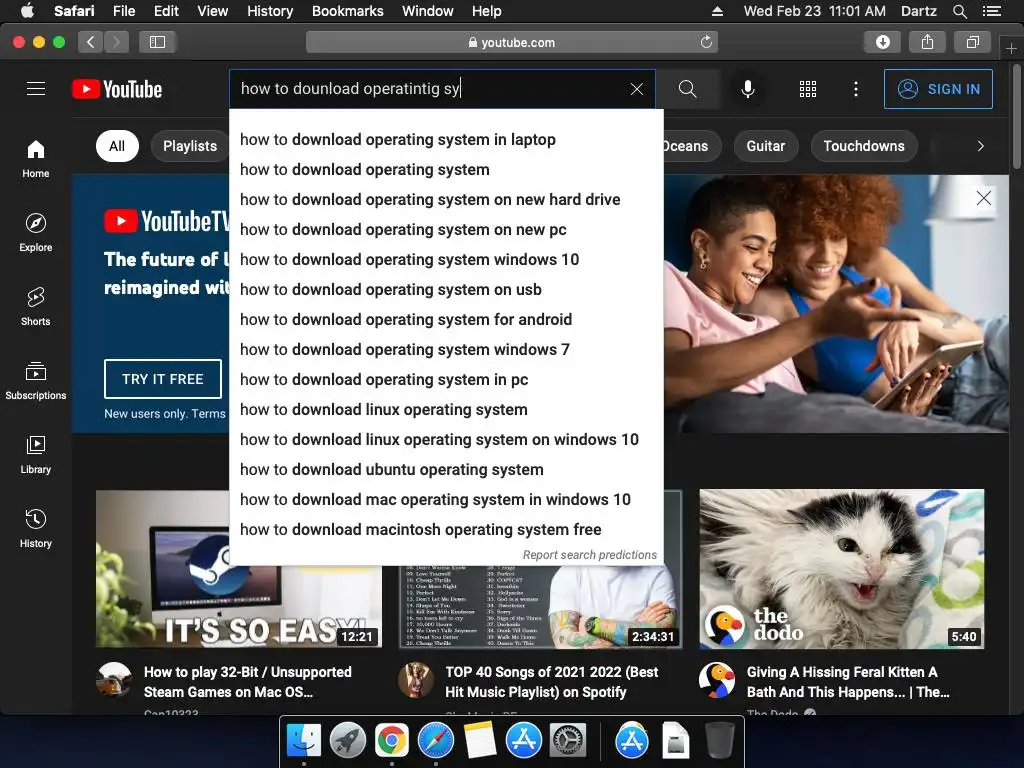This screenshot has width=1024, height=768.
Task: Click the YouTube logo
Action: tap(117, 89)
